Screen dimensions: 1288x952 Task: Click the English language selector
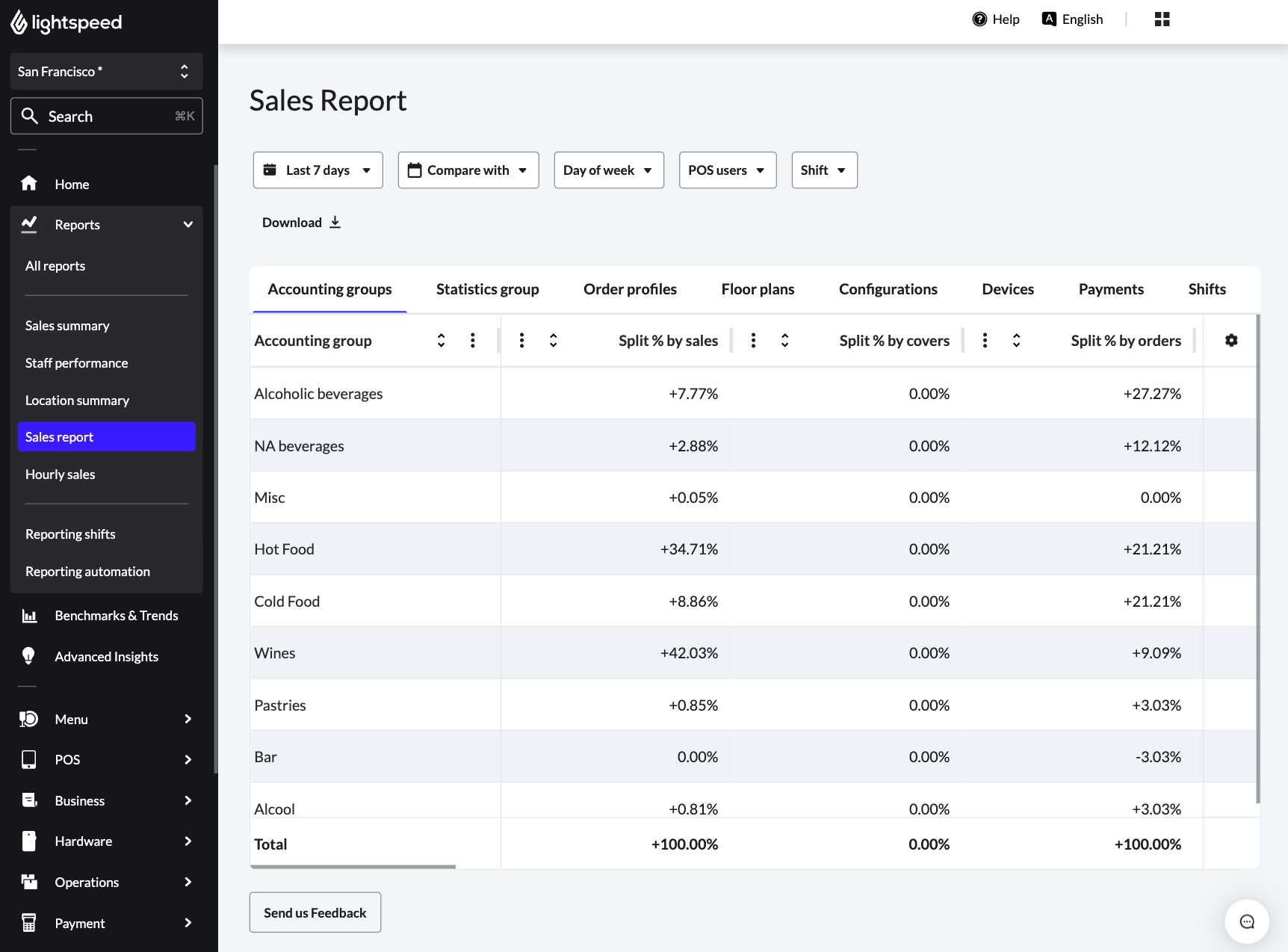coord(1072,19)
